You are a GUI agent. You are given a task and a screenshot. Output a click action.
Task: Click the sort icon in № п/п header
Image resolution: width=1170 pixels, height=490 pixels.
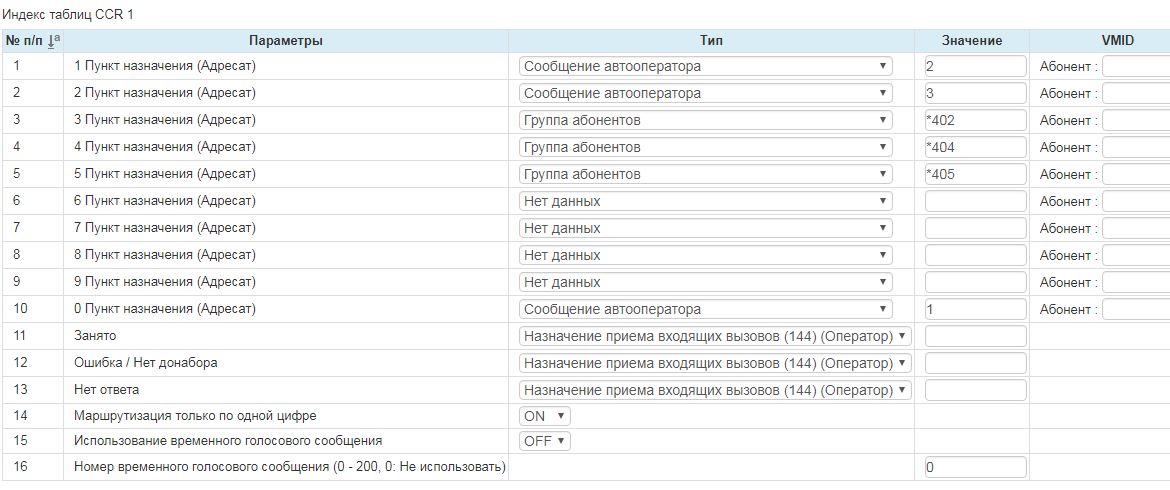pyautogui.click(x=54, y=41)
